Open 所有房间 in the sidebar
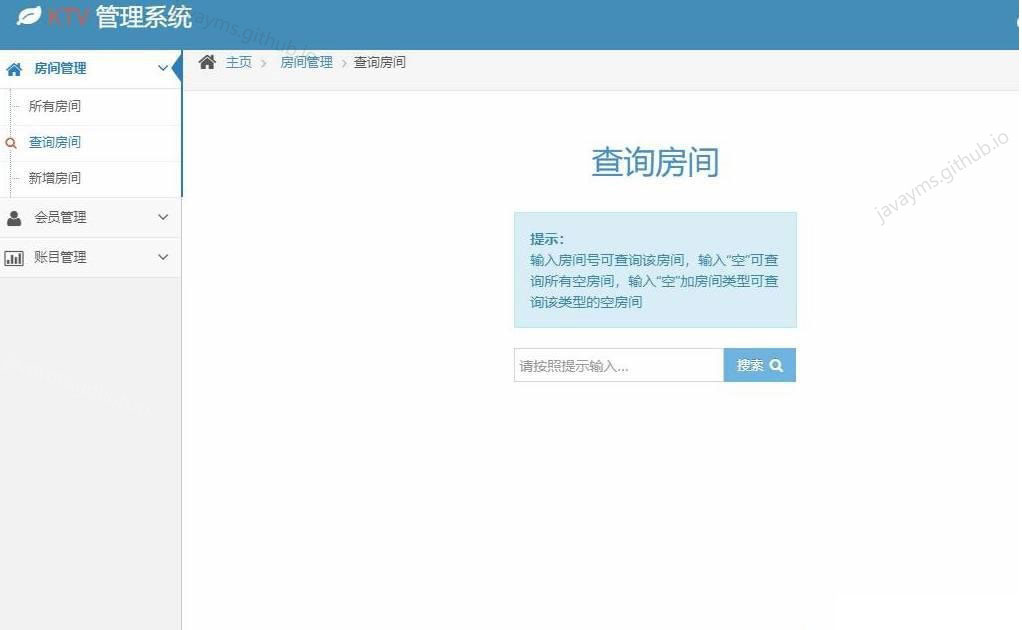The height and width of the screenshot is (630, 1022). [55, 106]
